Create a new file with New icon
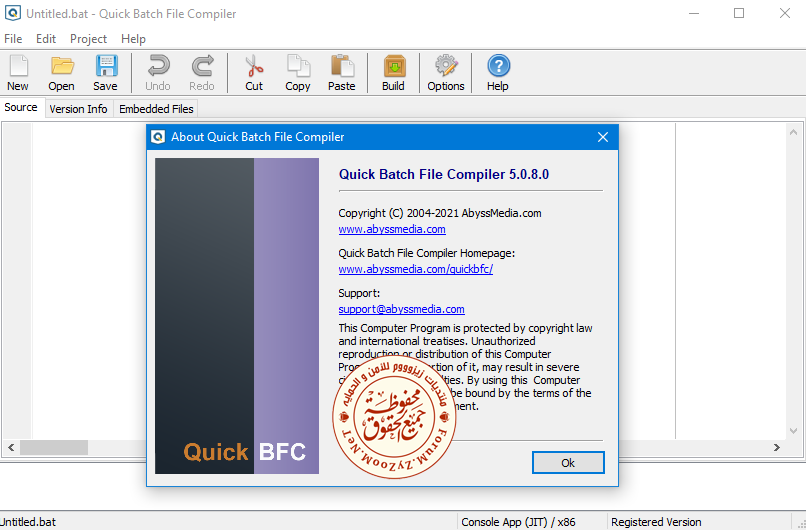The height and width of the screenshot is (530, 806). [18, 67]
